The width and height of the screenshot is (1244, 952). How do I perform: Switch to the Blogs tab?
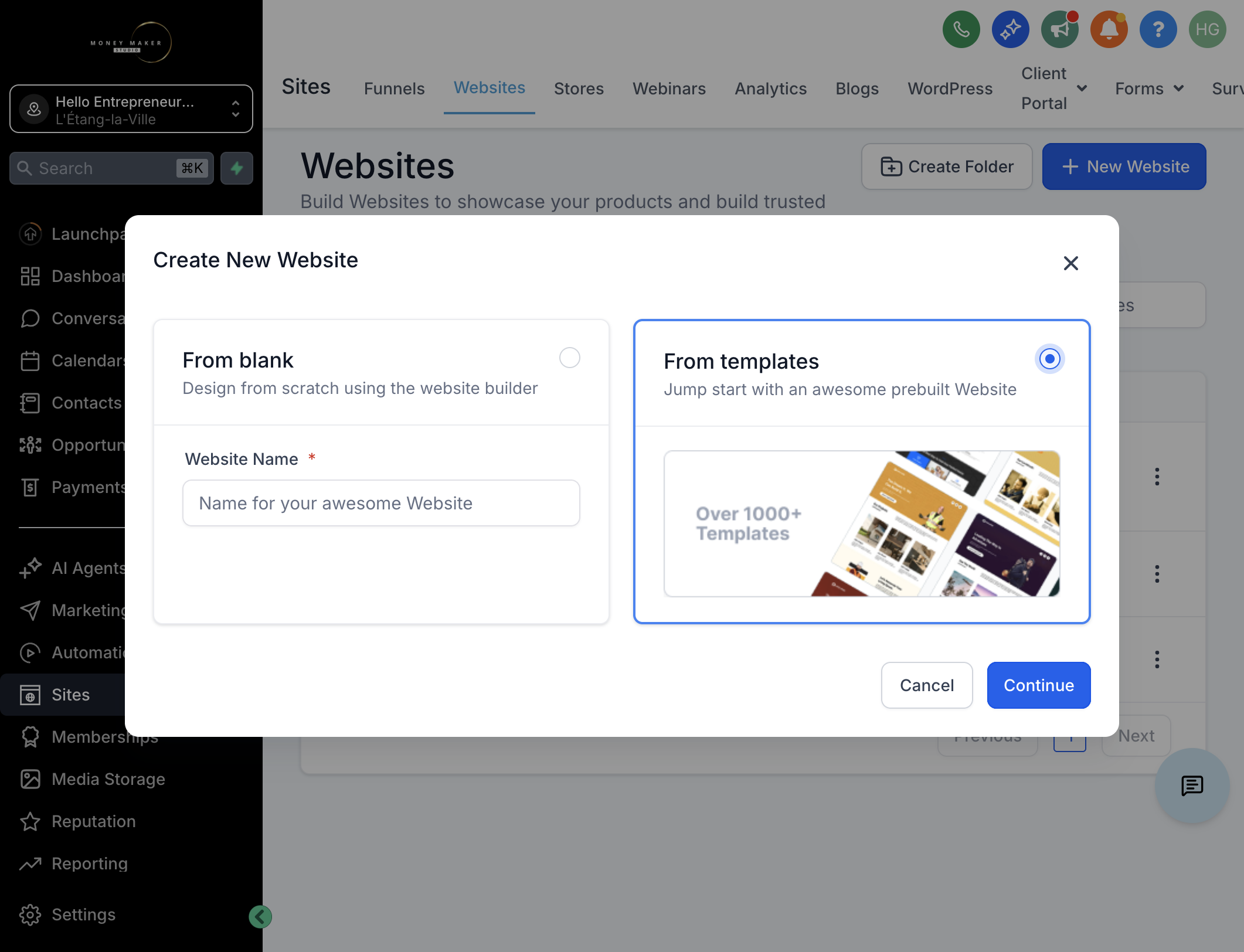click(x=856, y=89)
